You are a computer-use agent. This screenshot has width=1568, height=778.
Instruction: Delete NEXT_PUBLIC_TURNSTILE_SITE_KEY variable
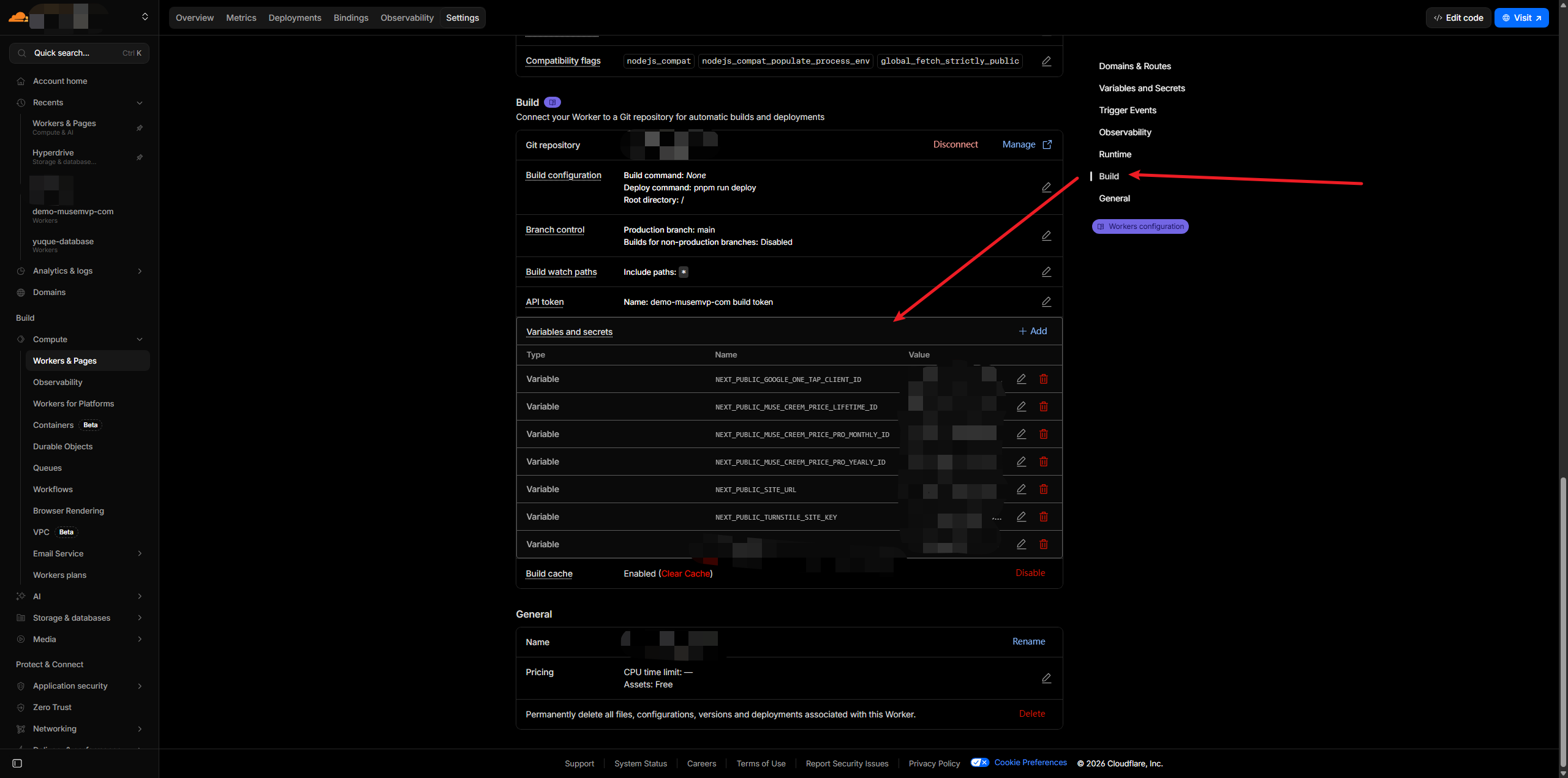pyautogui.click(x=1044, y=517)
